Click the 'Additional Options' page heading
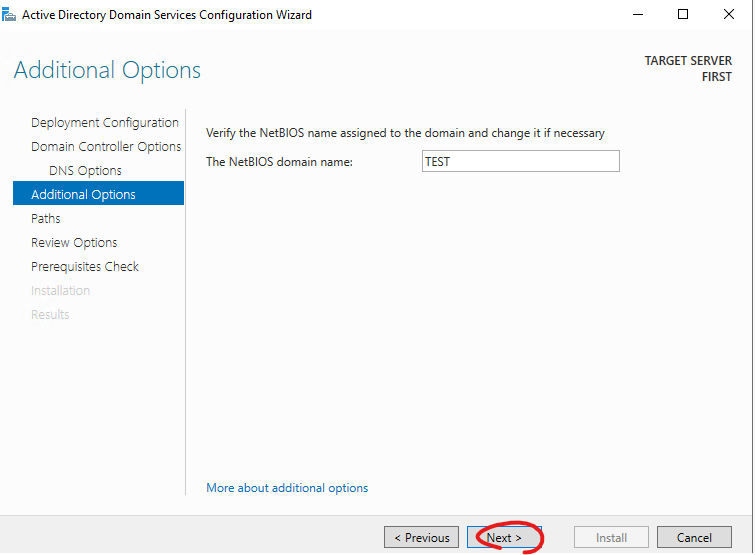 pos(107,70)
